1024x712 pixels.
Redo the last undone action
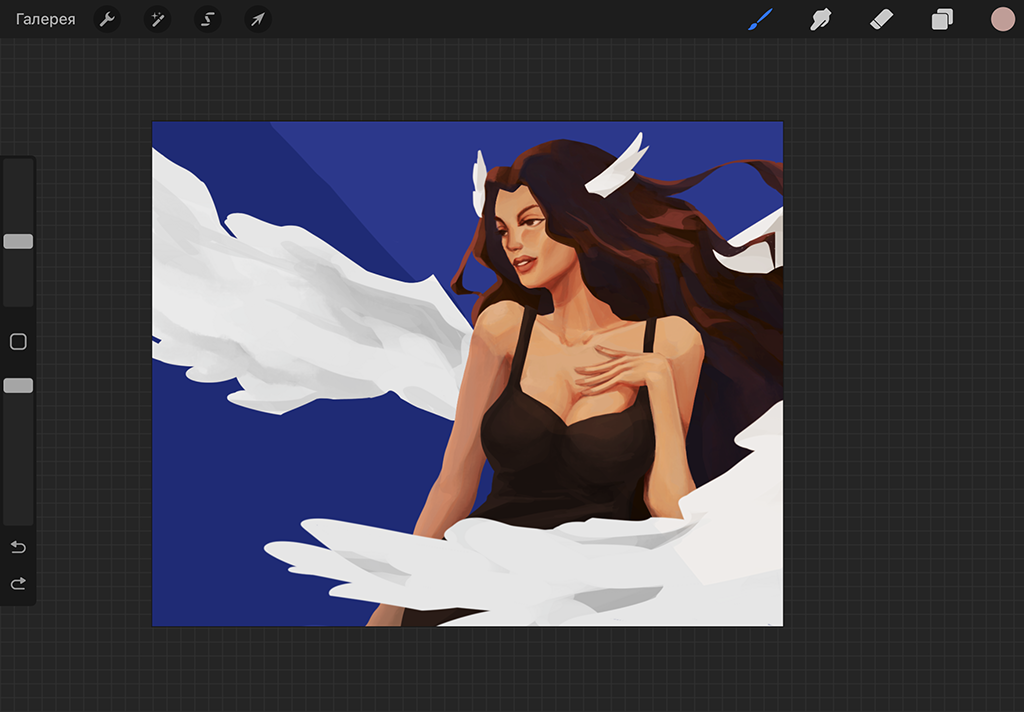(x=18, y=583)
